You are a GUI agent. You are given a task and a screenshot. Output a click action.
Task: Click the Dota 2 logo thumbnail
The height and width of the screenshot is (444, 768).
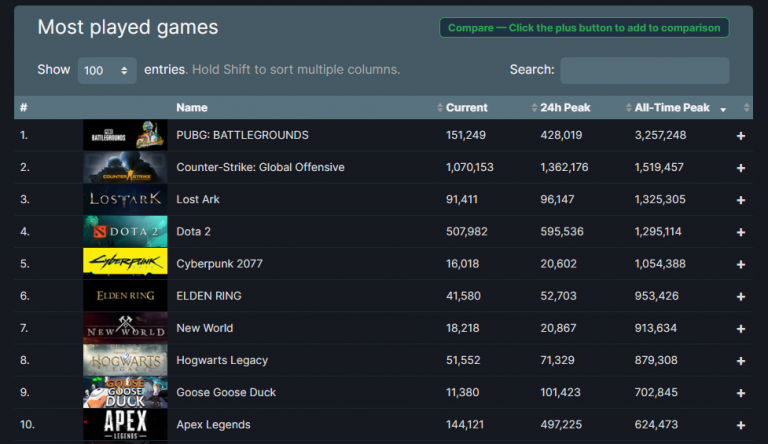(x=125, y=231)
